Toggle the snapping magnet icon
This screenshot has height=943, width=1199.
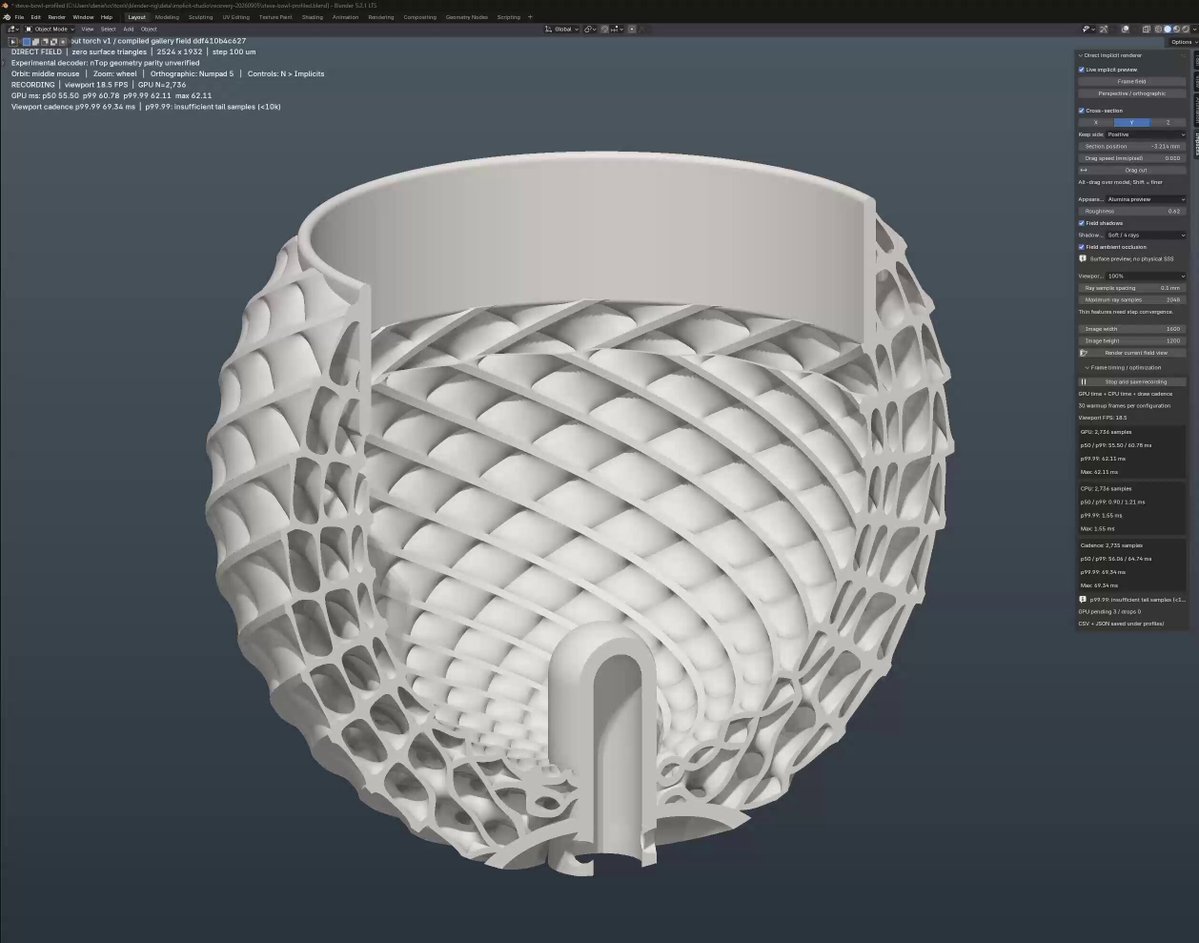coord(605,29)
